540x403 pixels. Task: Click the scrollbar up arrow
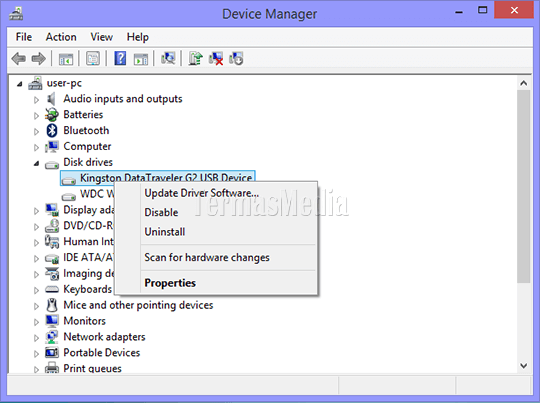point(524,83)
